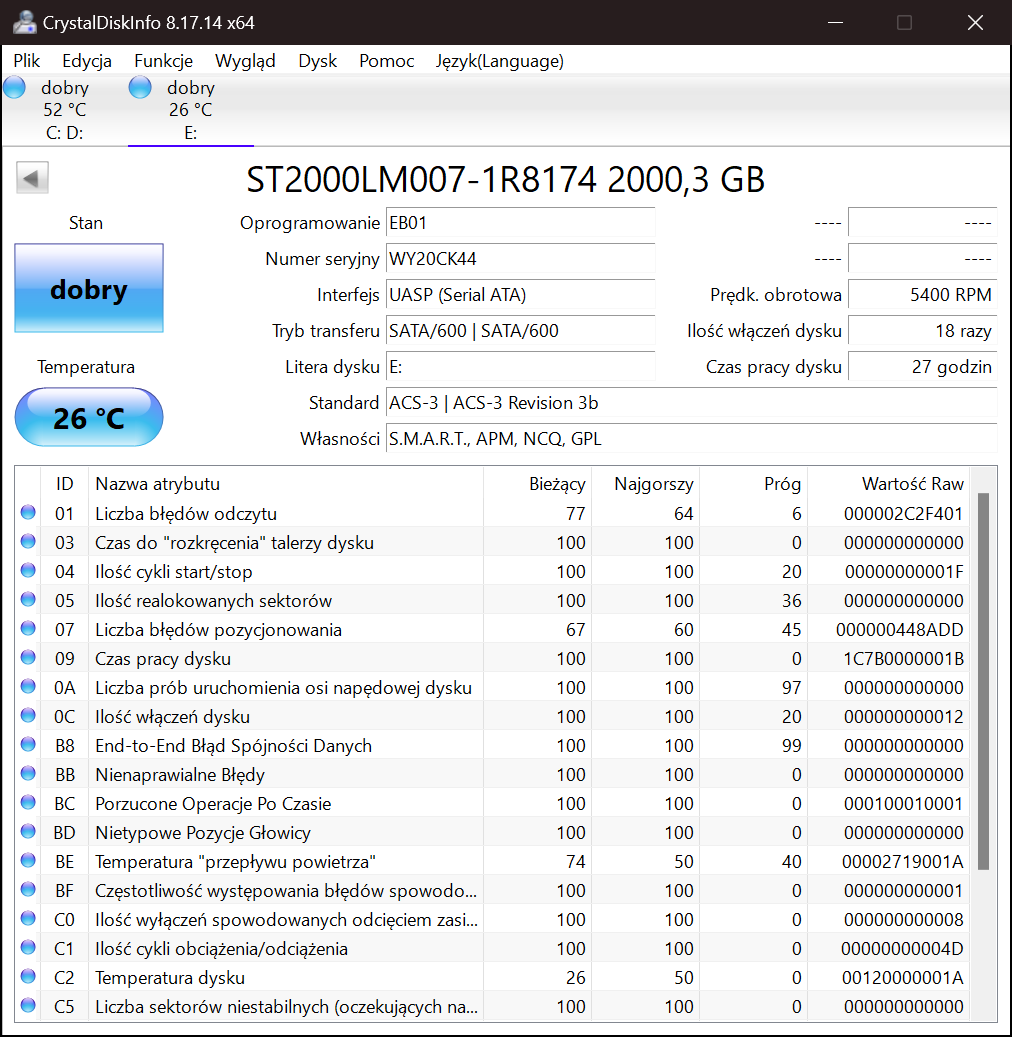The height and width of the screenshot is (1037, 1012).
Task: Click the rotation speed field 5400 RPM
Action: pyautogui.click(x=923, y=295)
